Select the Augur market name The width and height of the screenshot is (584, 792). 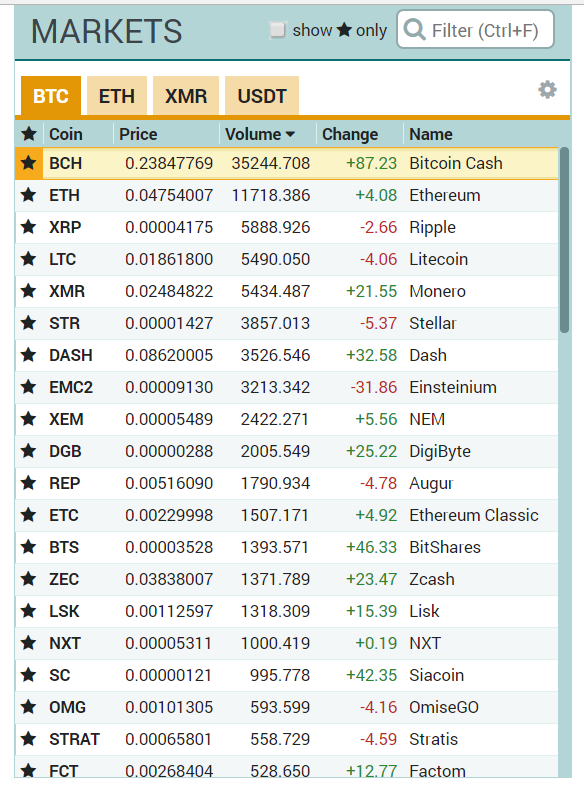tap(431, 483)
